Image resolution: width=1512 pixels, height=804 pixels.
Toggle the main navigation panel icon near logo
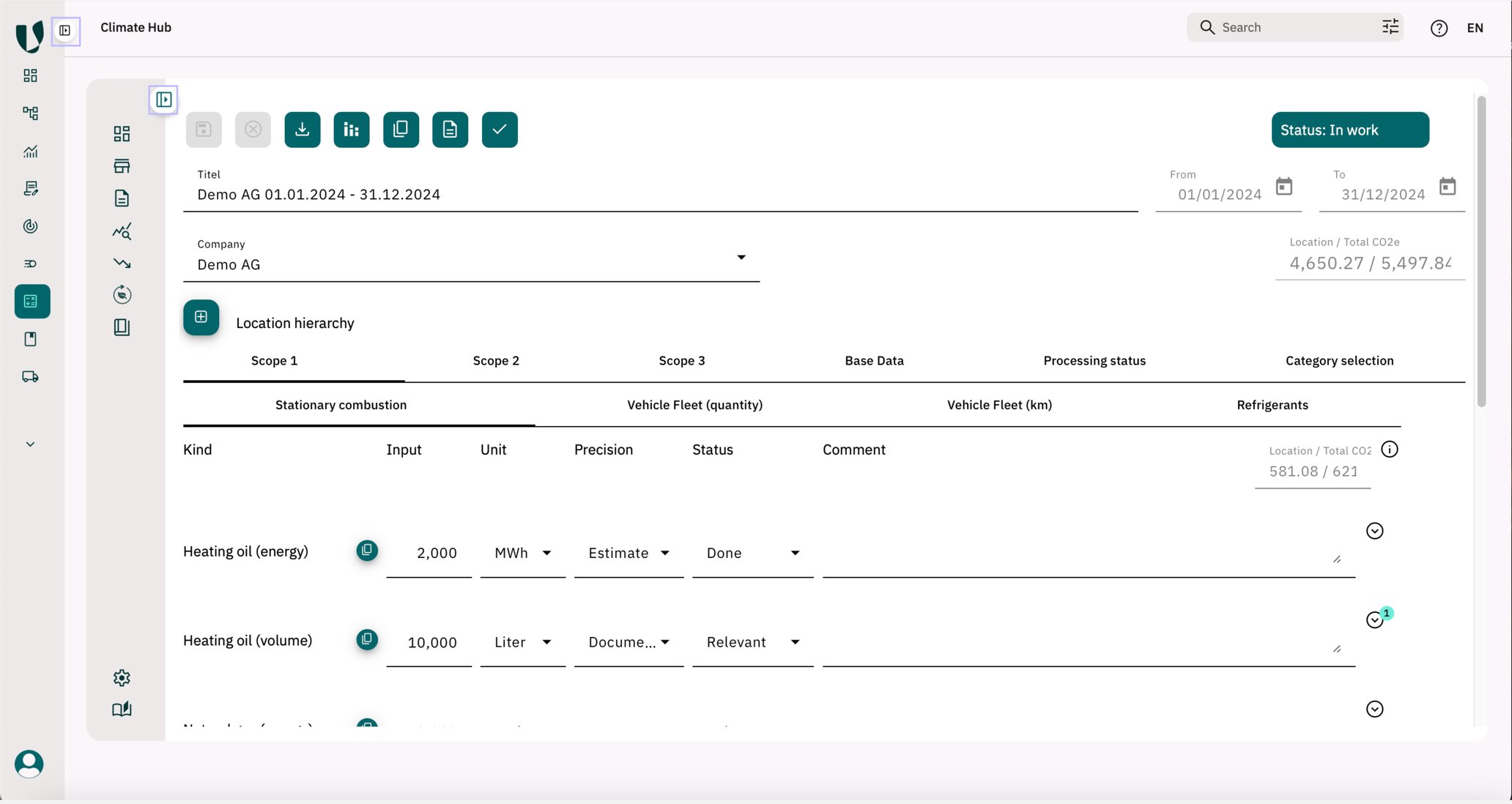(x=65, y=31)
